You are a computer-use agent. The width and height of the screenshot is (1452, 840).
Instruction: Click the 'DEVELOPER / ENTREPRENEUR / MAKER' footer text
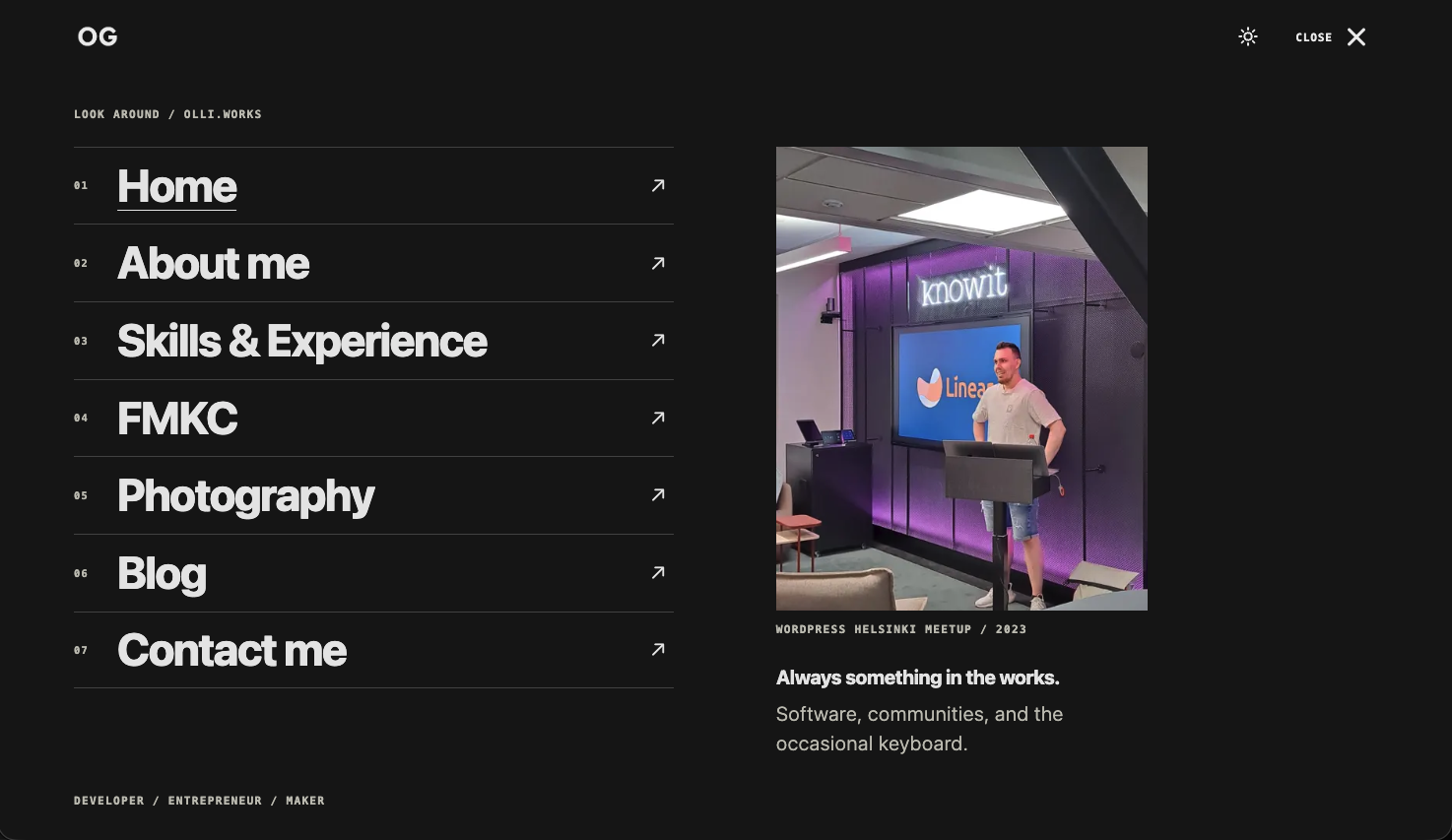point(199,801)
